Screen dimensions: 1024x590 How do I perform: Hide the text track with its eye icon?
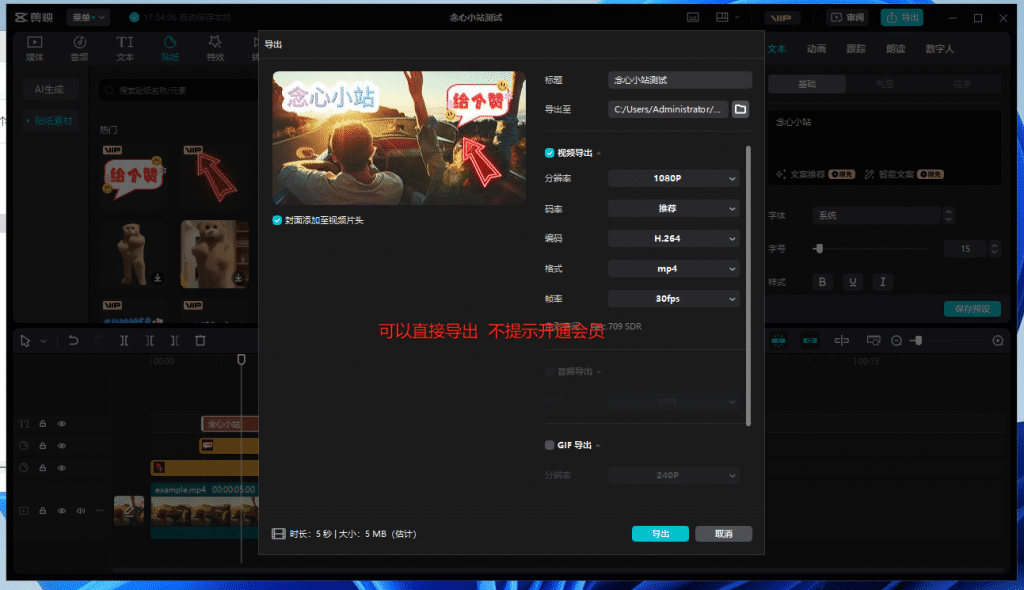pos(61,423)
